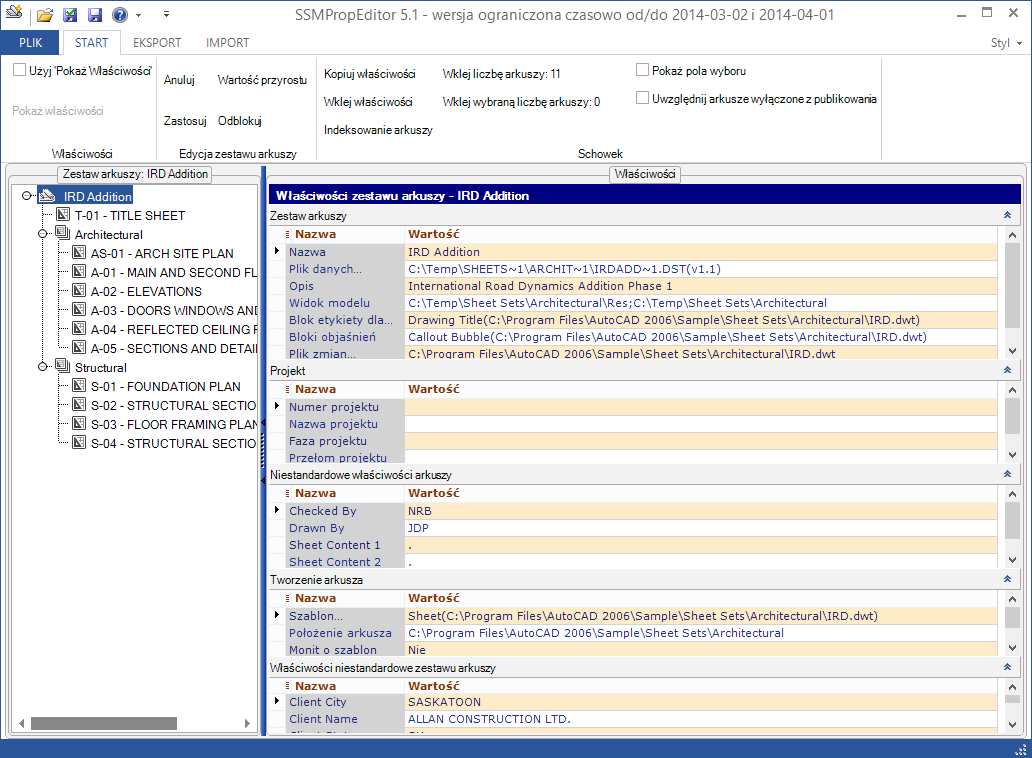Click Wklej właściwości
The image size is (1032, 758).
click(x=368, y=102)
